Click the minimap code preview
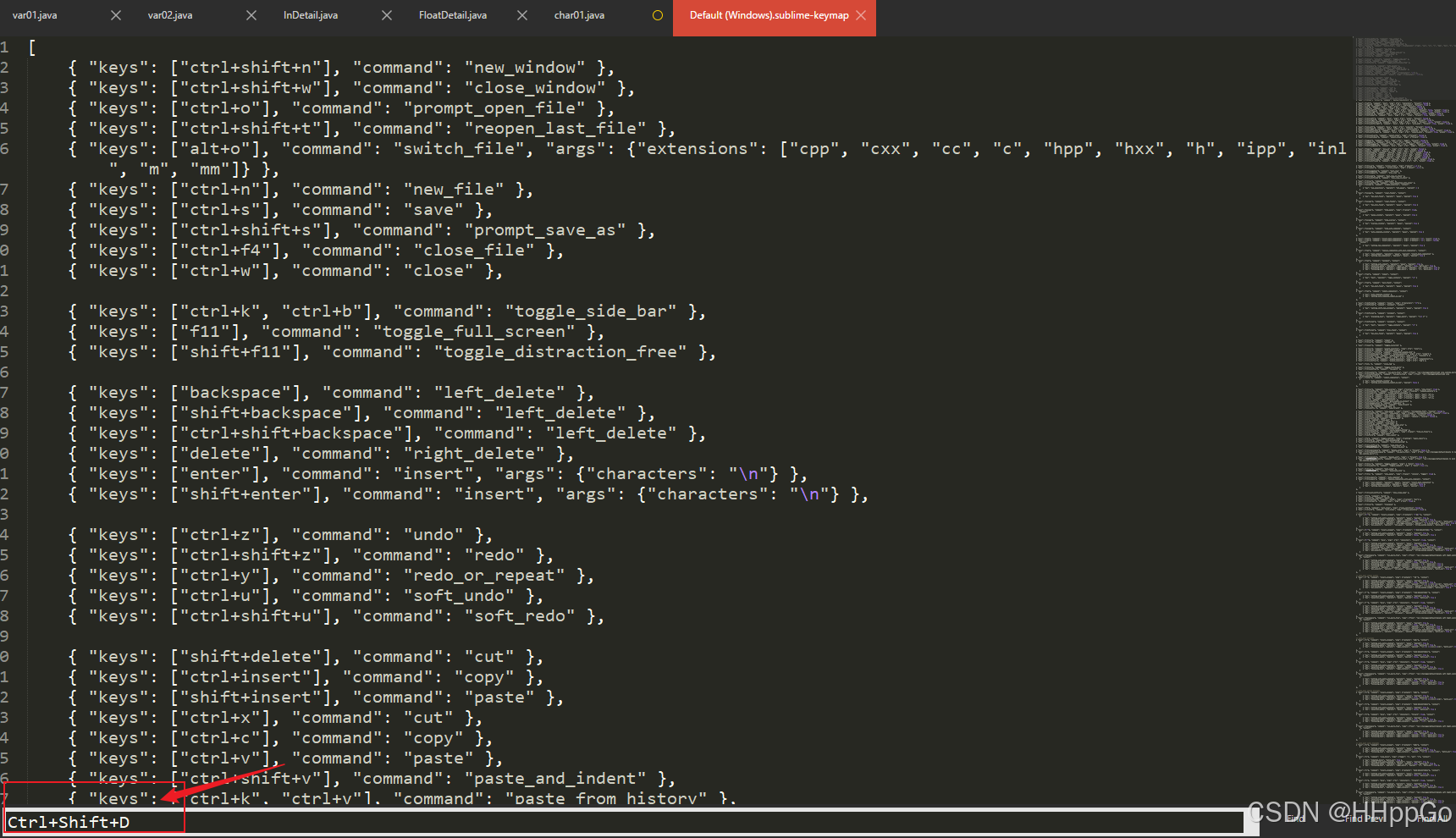This screenshot has width=1456, height=838. [1404, 419]
